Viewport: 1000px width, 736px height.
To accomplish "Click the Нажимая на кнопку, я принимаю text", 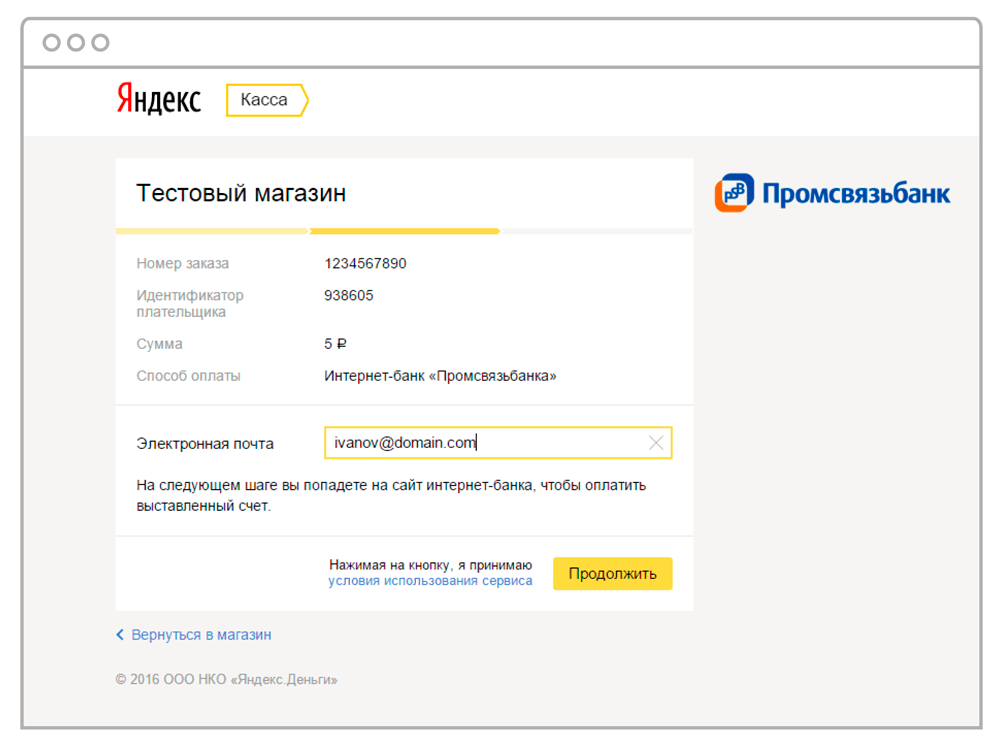I will click(430, 564).
